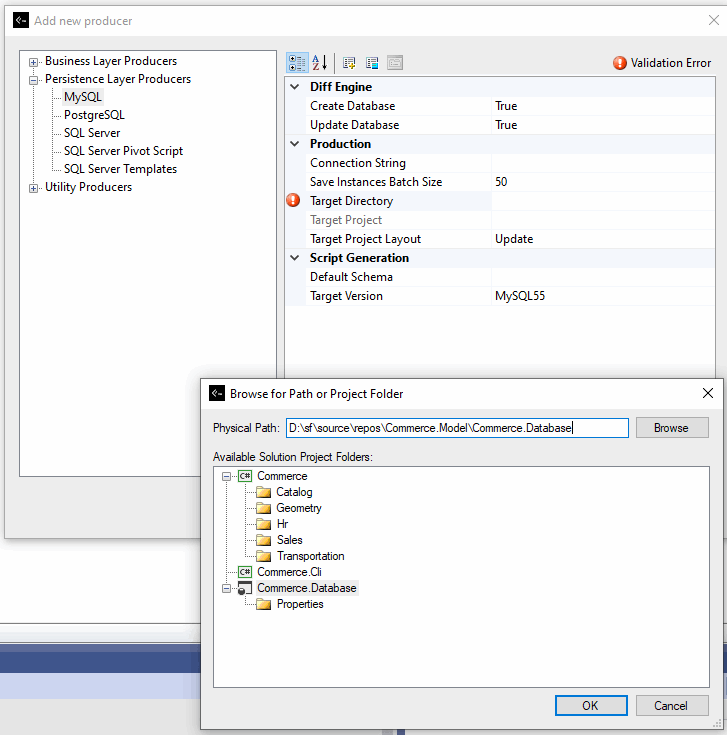Screen dimensions: 727x735
Task: Click the Catalog folder icon
Action: click(x=263, y=492)
